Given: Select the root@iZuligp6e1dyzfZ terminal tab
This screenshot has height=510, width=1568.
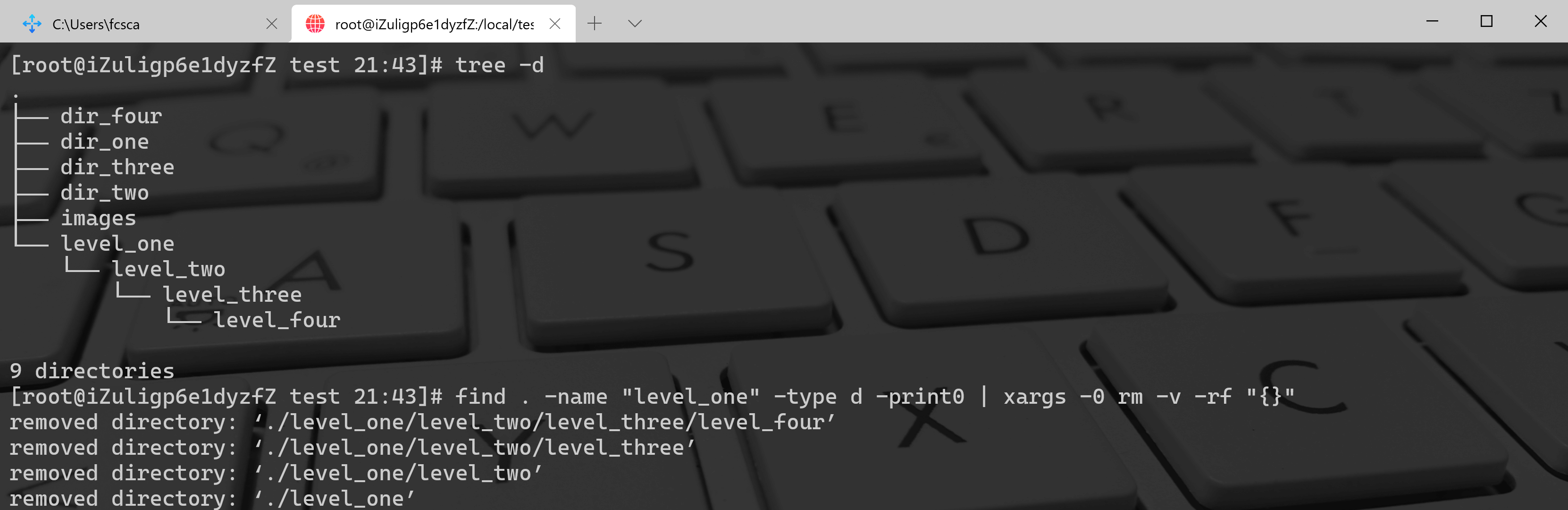Looking at the screenshot, I should tap(433, 25).
